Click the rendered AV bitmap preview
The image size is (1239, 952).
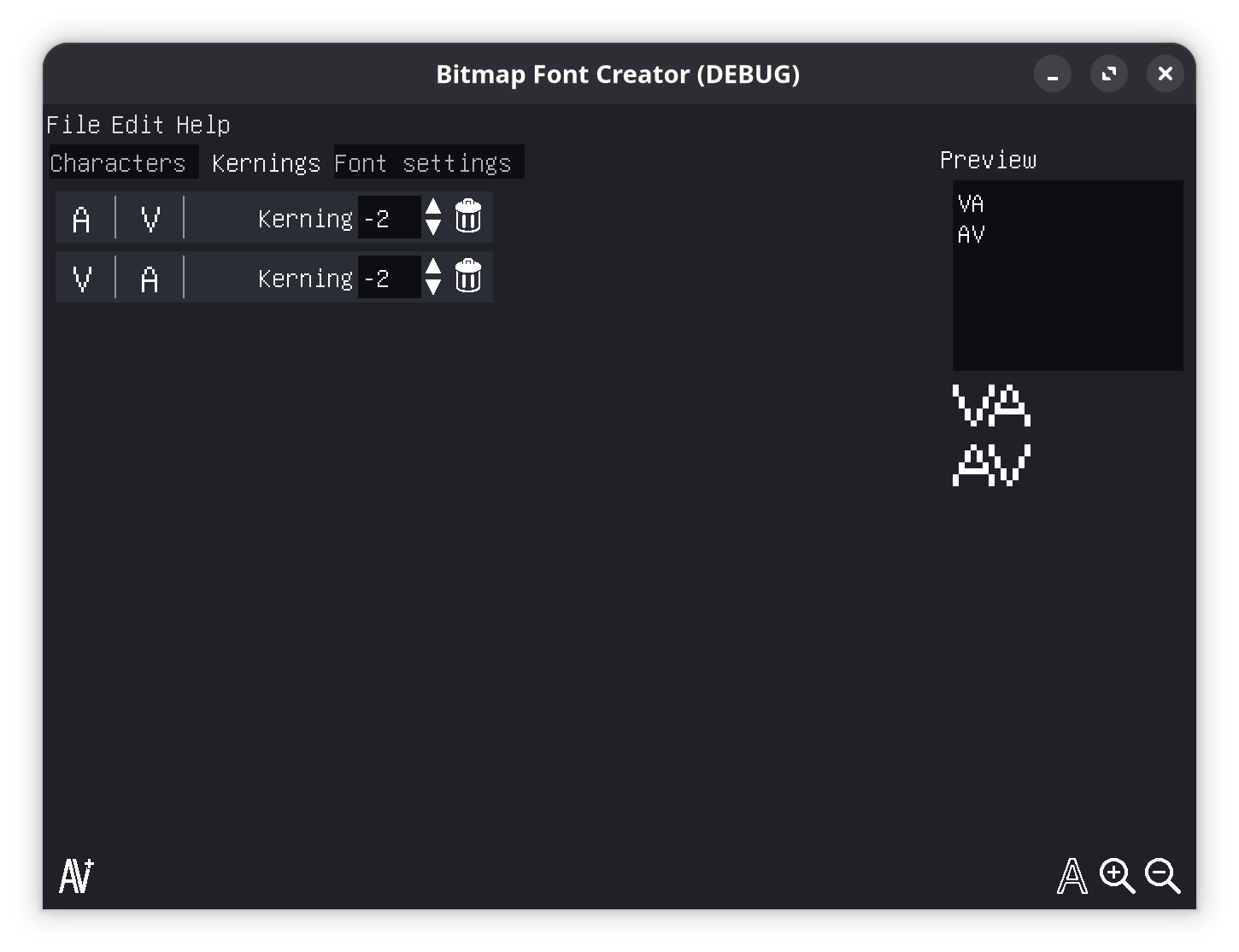coord(992,465)
